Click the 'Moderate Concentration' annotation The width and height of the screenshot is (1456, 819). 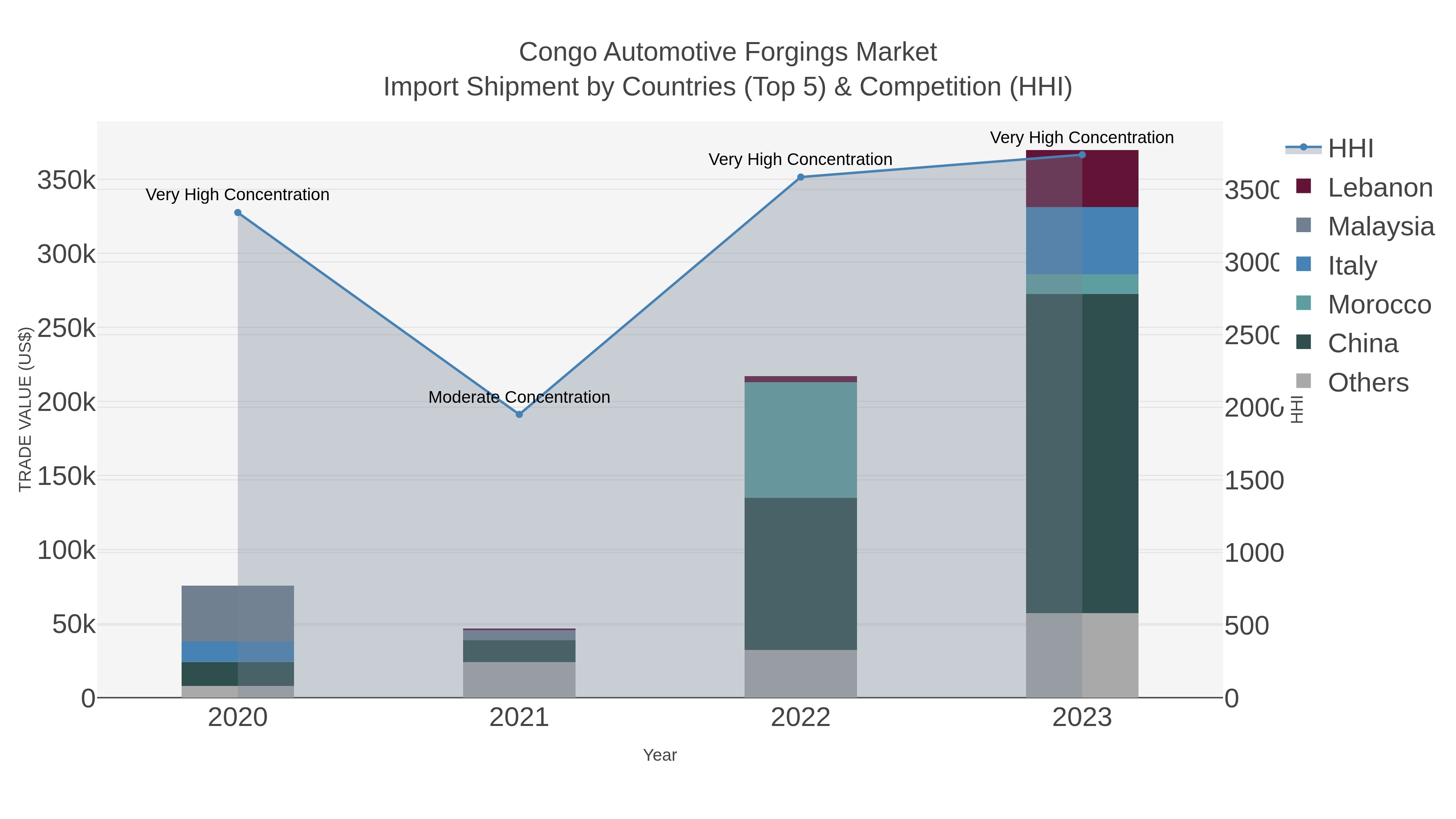point(519,397)
